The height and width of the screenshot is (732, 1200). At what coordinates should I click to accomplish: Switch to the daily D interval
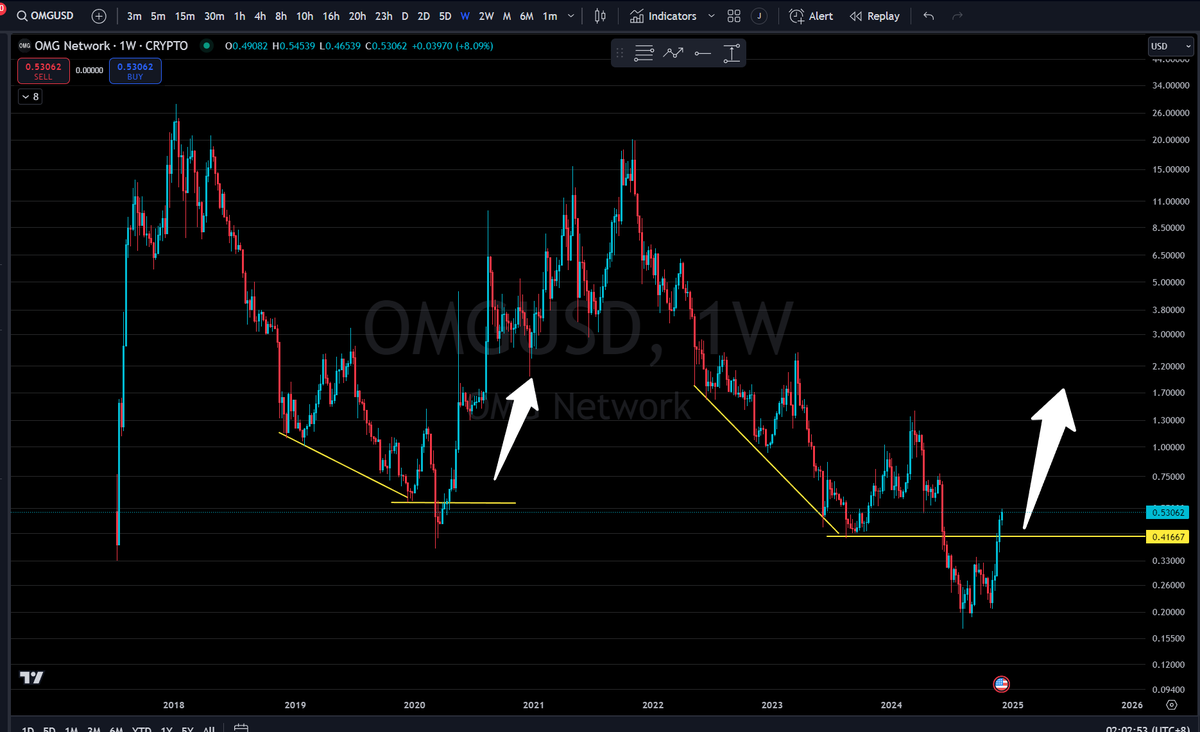(x=405, y=16)
